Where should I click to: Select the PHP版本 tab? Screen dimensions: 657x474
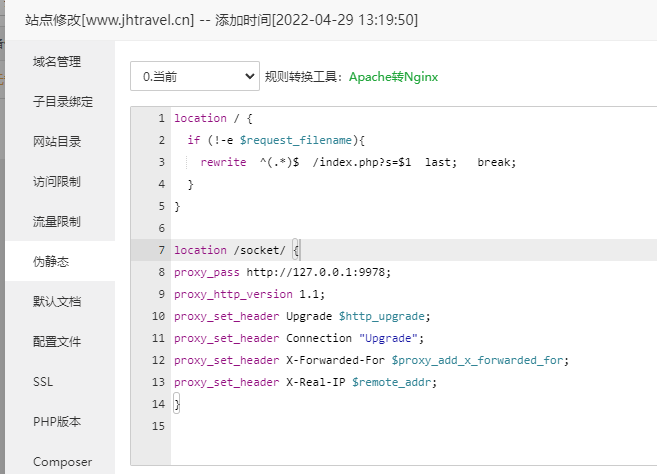coord(55,422)
